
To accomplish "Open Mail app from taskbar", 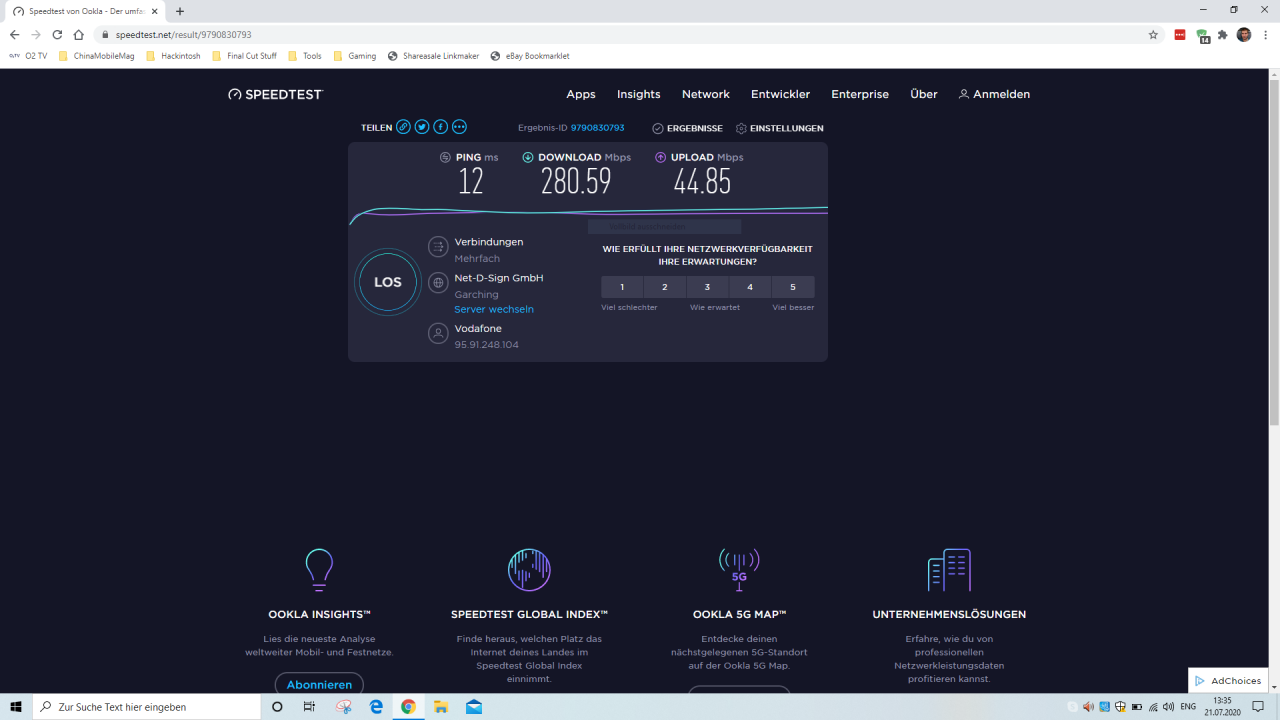I will tap(473, 707).
